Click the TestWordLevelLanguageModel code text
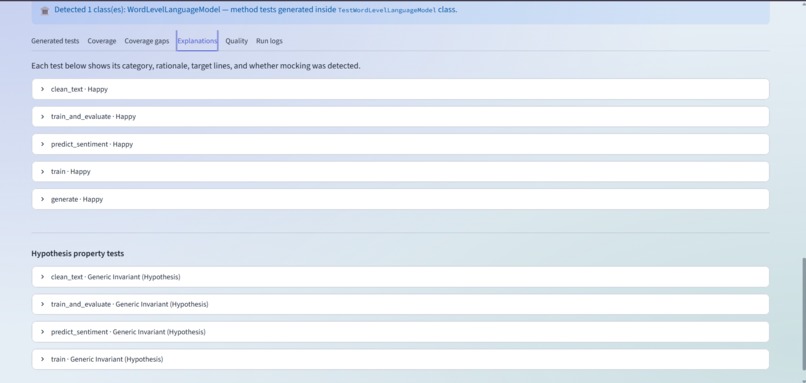 pyautogui.click(x=387, y=10)
